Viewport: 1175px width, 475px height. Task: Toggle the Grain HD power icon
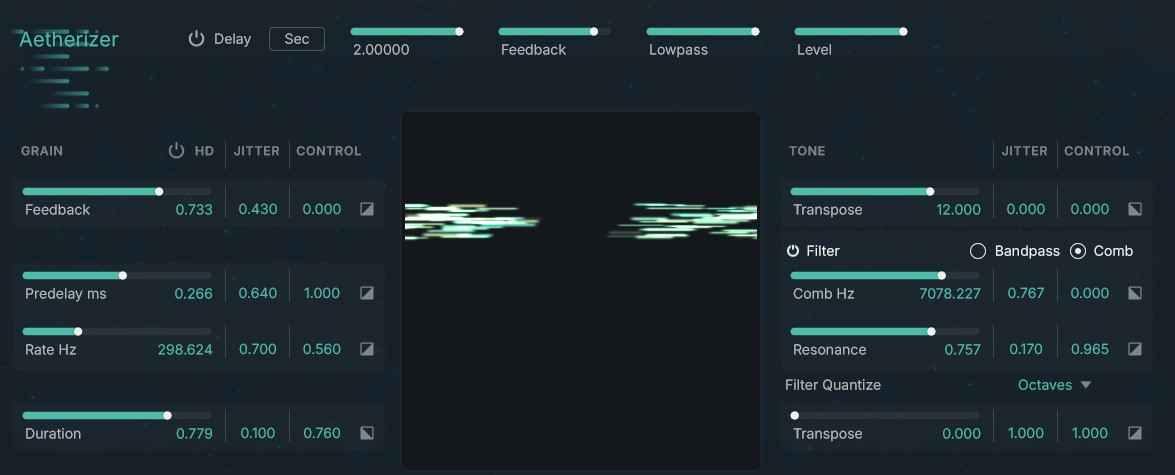[x=176, y=151]
